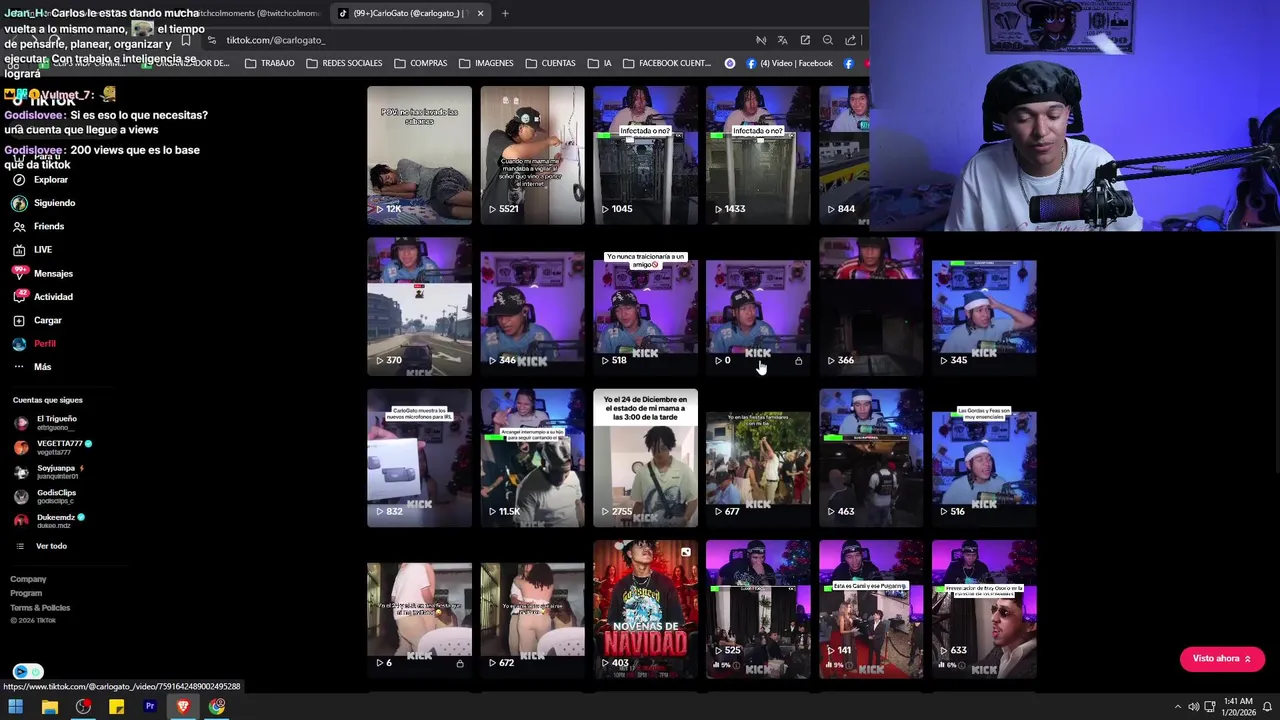This screenshot has height=720, width=1280.
Task: Open the dark video with 366 views
Action: click(871, 307)
